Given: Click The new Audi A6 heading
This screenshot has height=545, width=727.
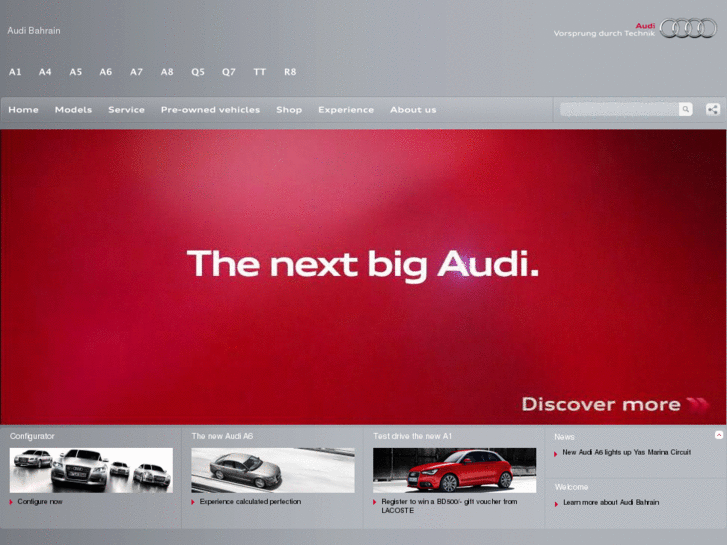Looking at the screenshot, I should tap(222, 436).
